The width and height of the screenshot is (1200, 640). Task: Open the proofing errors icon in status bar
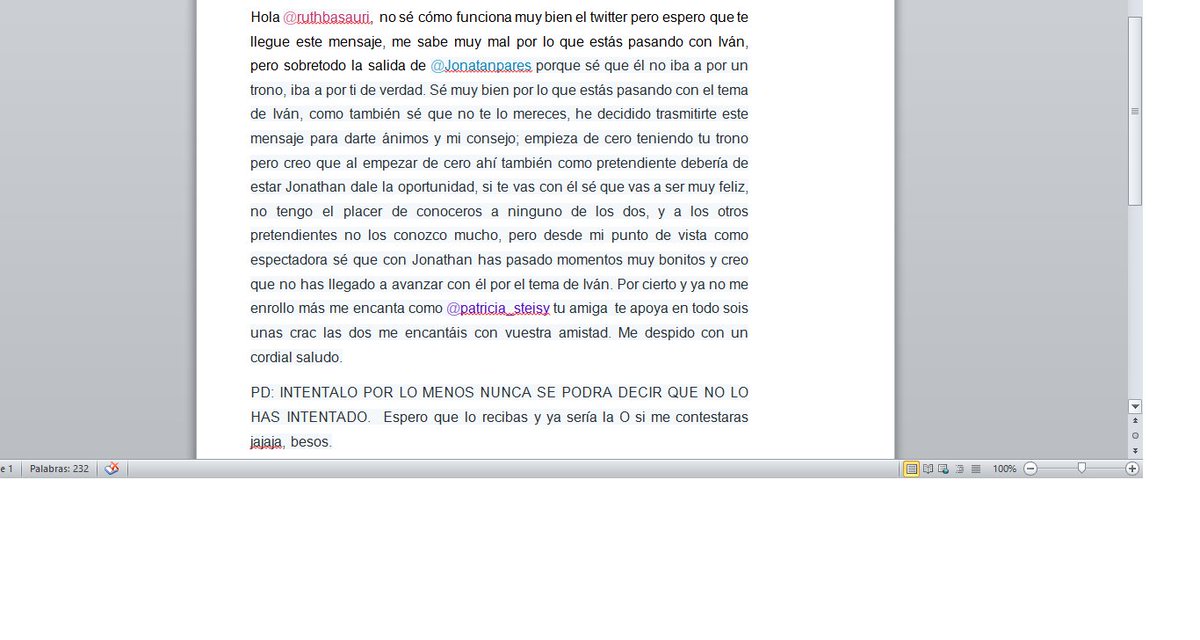coord(112,468)
